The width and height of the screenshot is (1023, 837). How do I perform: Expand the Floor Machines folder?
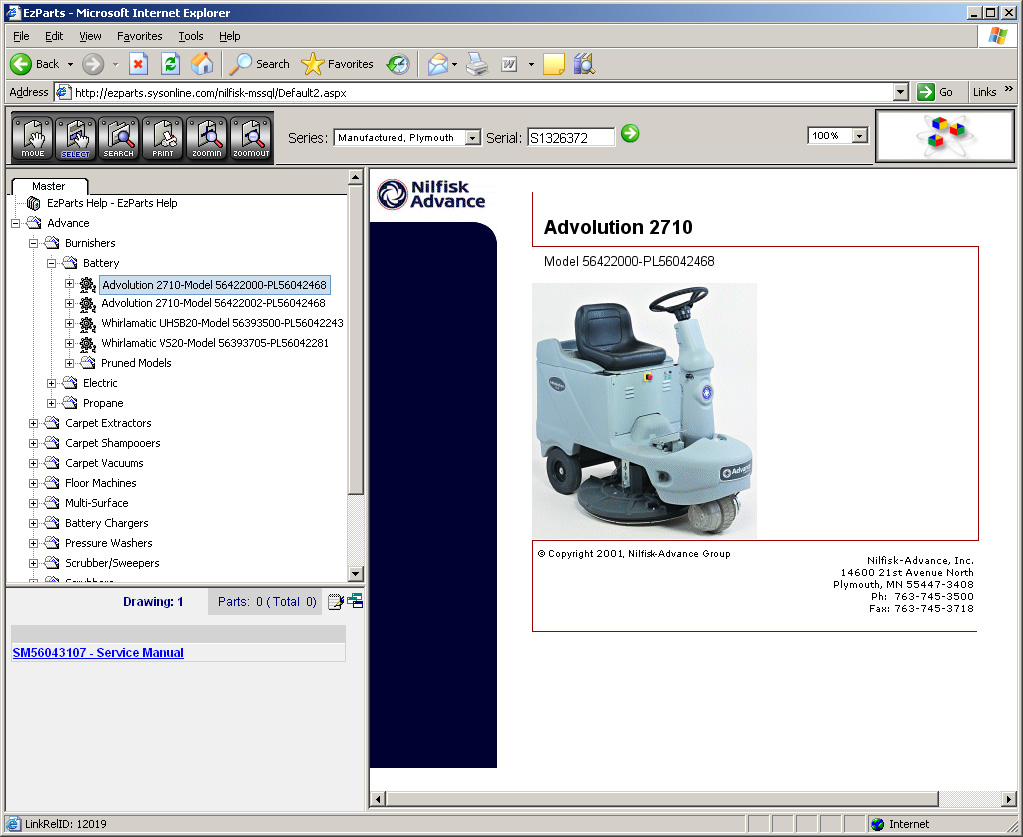[x=33, y=483]
